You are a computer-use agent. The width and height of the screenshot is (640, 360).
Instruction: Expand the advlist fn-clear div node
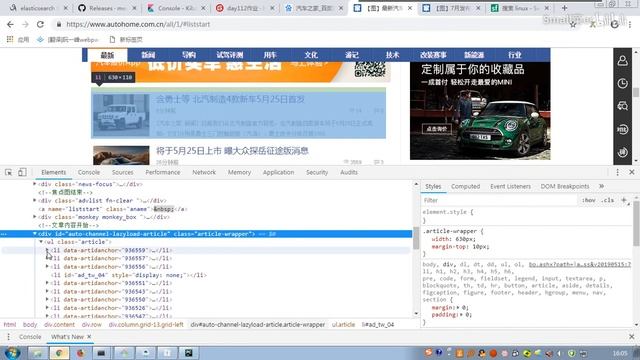pyautogui.click(x=35, y=200)
